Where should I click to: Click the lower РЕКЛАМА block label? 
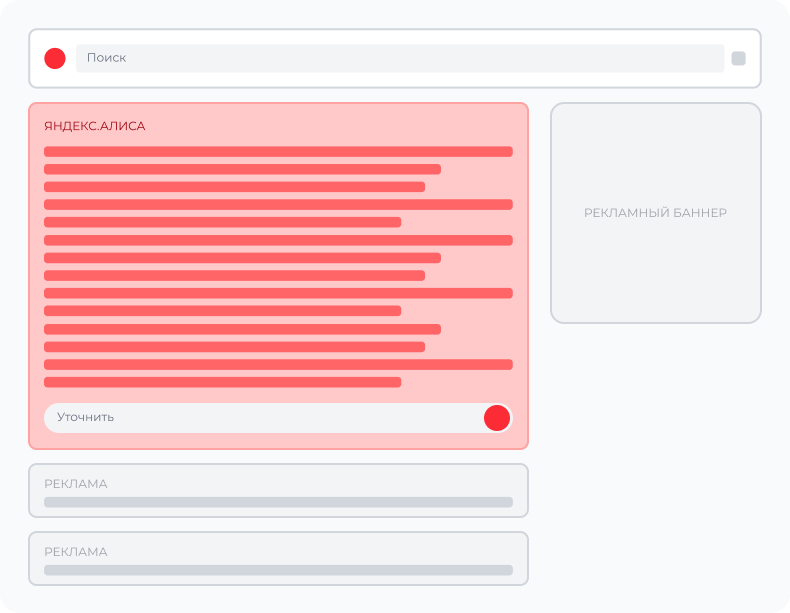[76, 552]
